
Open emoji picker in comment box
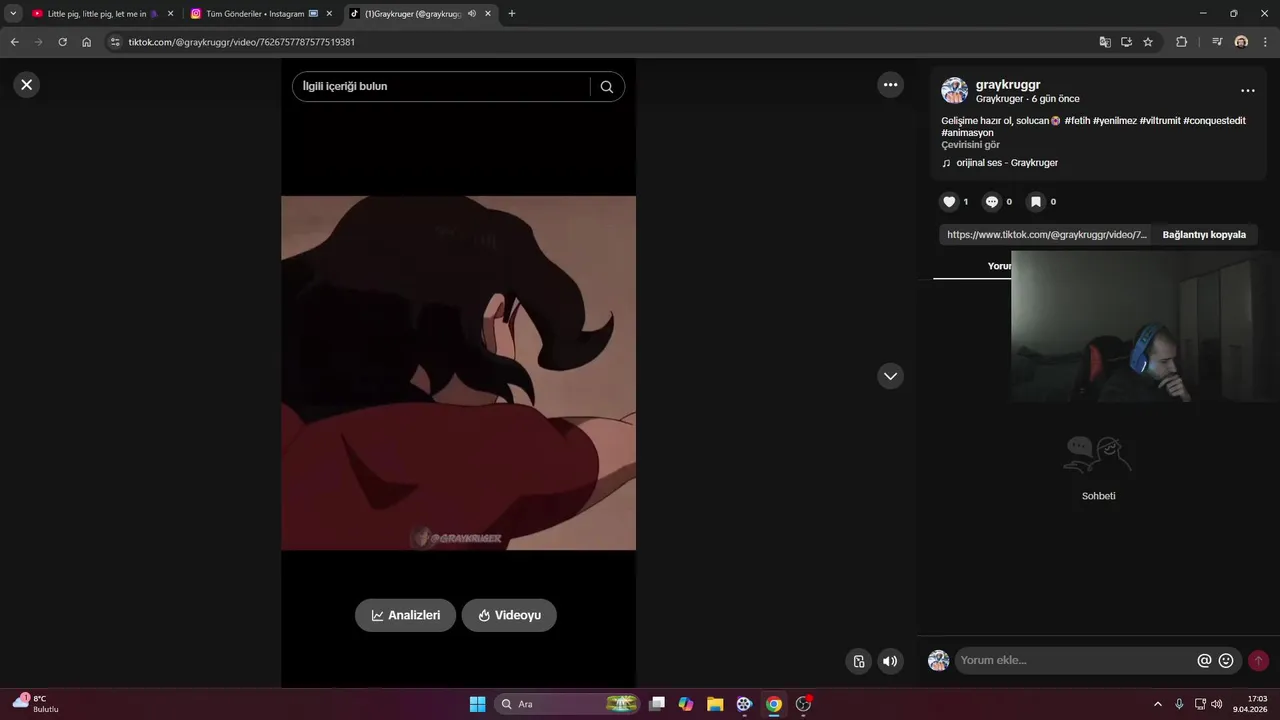click(1226, 660)
